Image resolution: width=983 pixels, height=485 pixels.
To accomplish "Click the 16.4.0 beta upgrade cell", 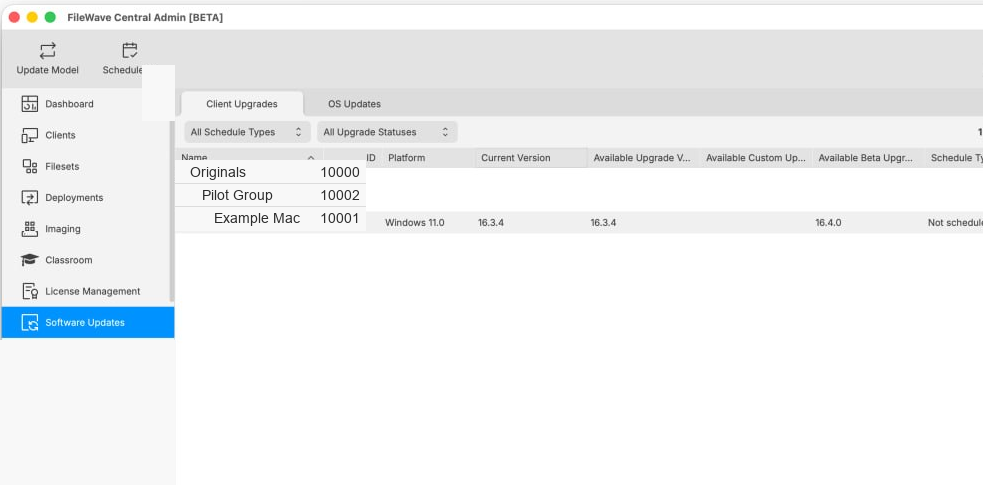I will pos(828,222).
